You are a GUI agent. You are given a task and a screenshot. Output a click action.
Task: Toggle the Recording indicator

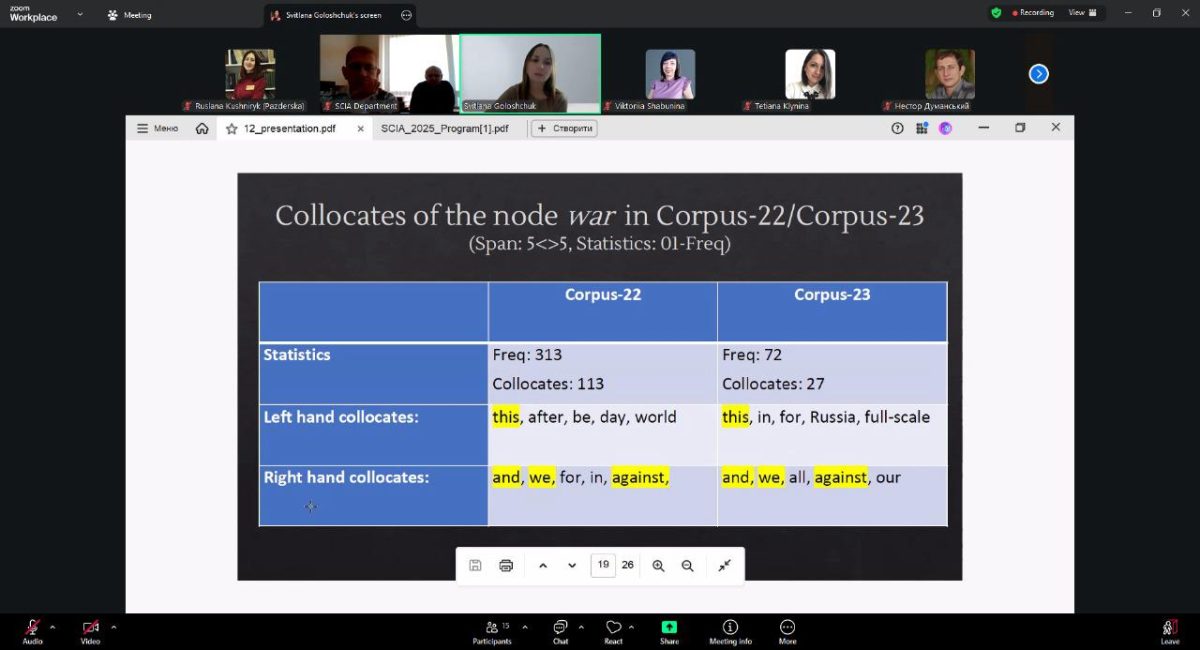(x=1033, y=13)
